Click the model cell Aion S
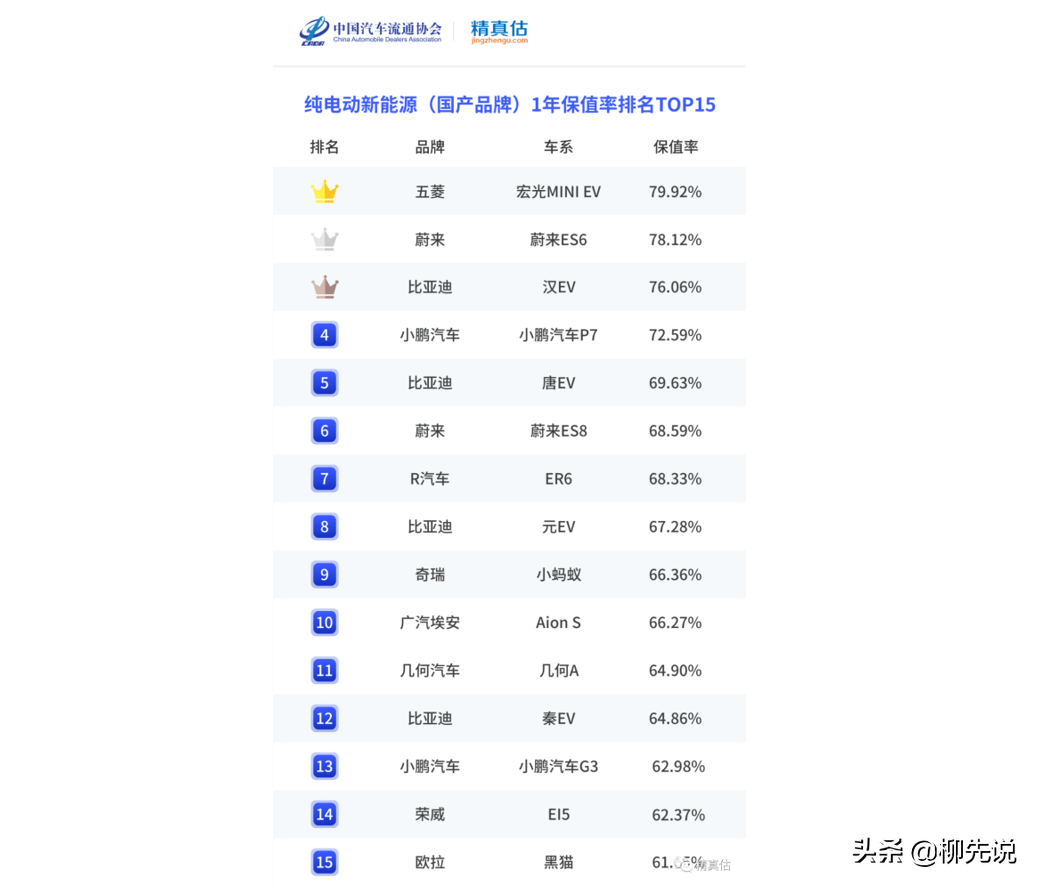The height and width of the screenshot is (888, 1040). point(558,623)
